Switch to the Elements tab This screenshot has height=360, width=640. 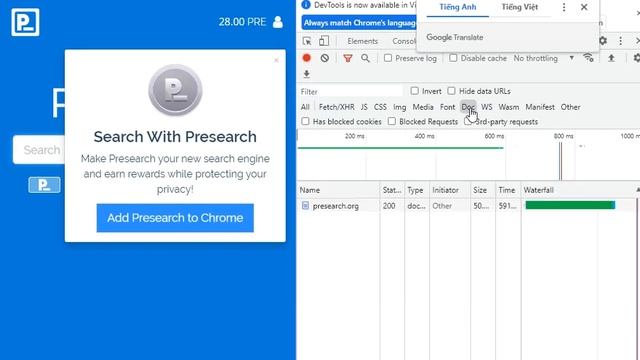[x=362, y=41]
